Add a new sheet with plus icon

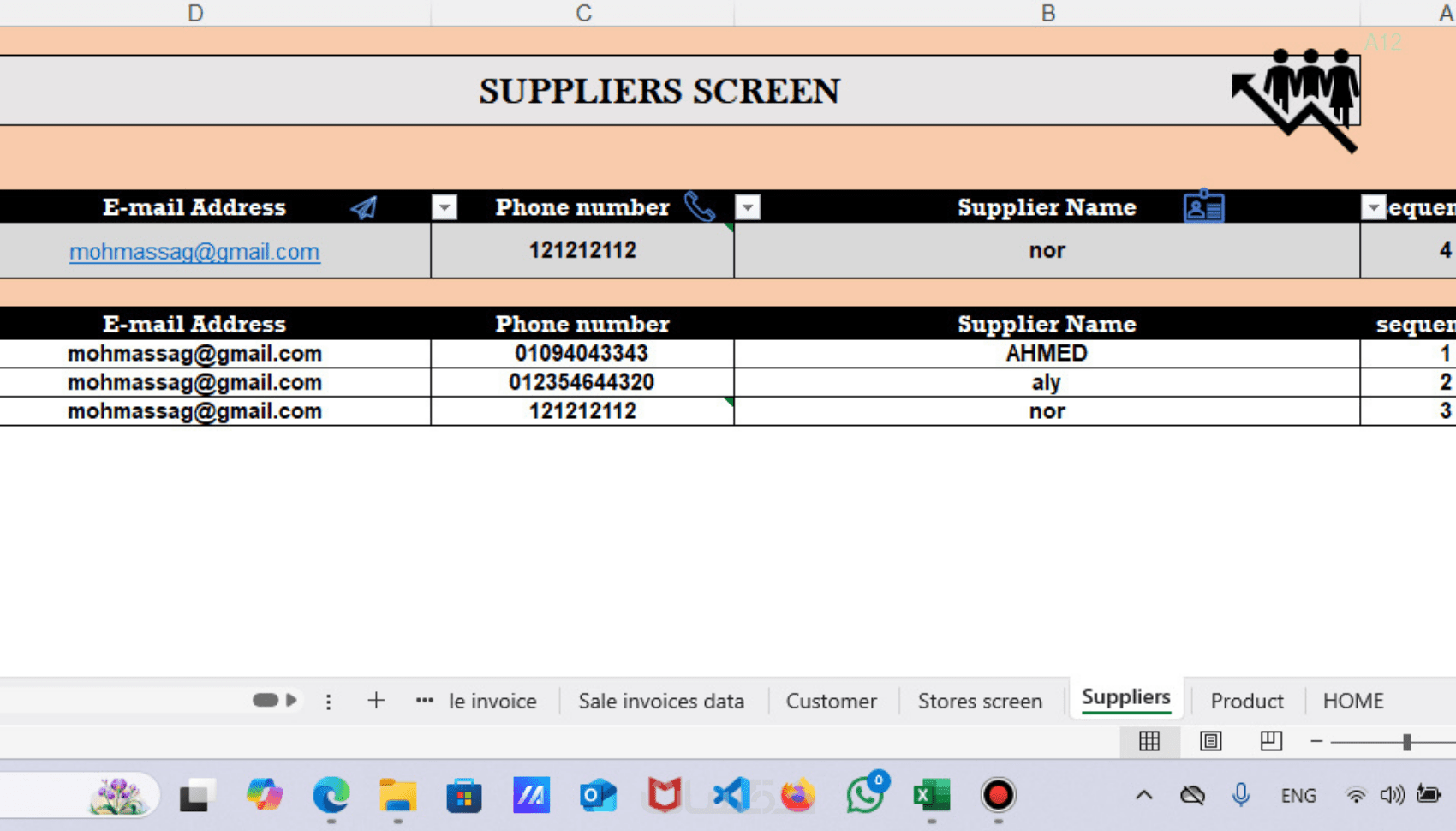pos(376,701)
